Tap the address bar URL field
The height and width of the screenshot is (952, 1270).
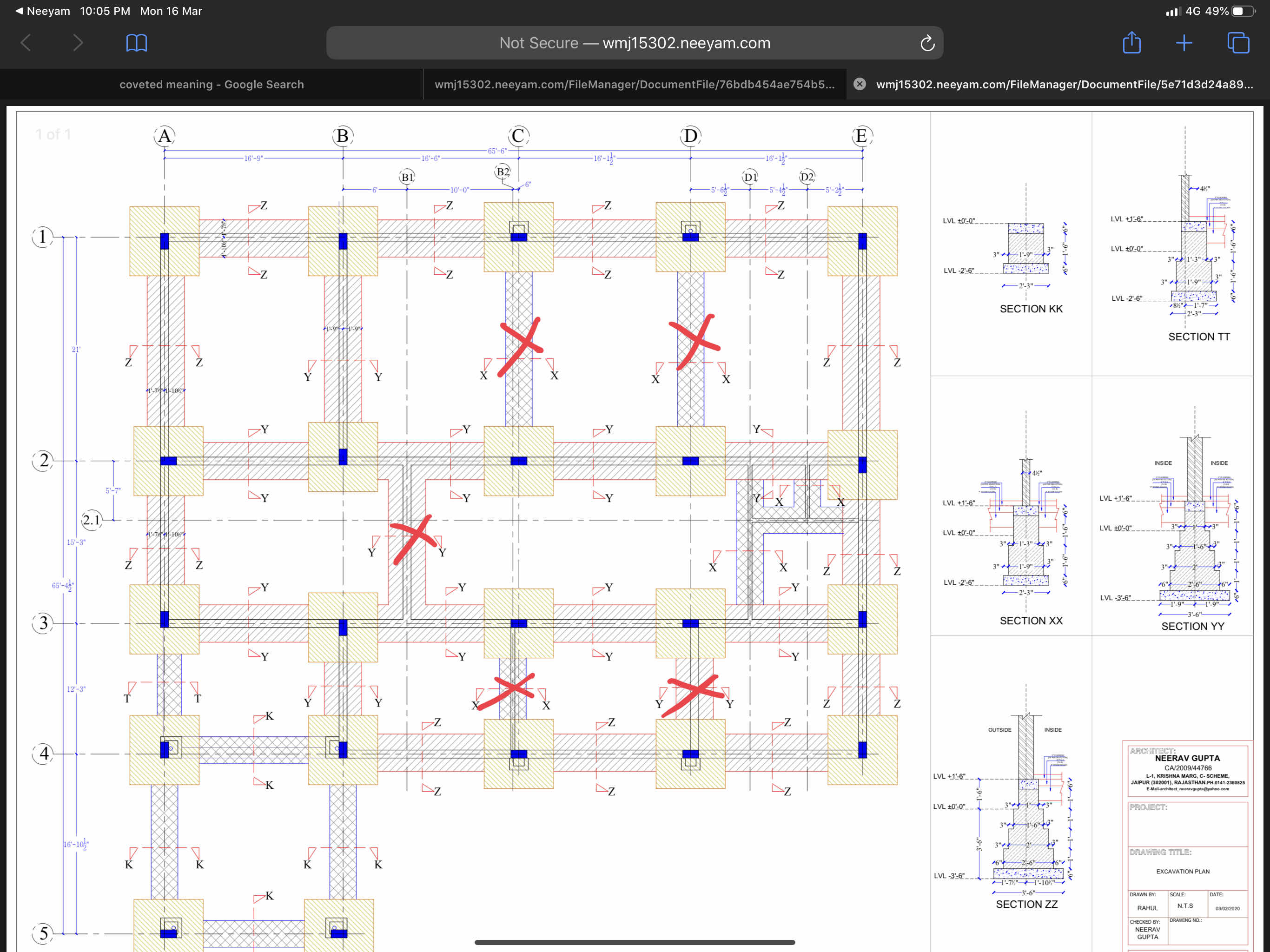pos(634,43)
